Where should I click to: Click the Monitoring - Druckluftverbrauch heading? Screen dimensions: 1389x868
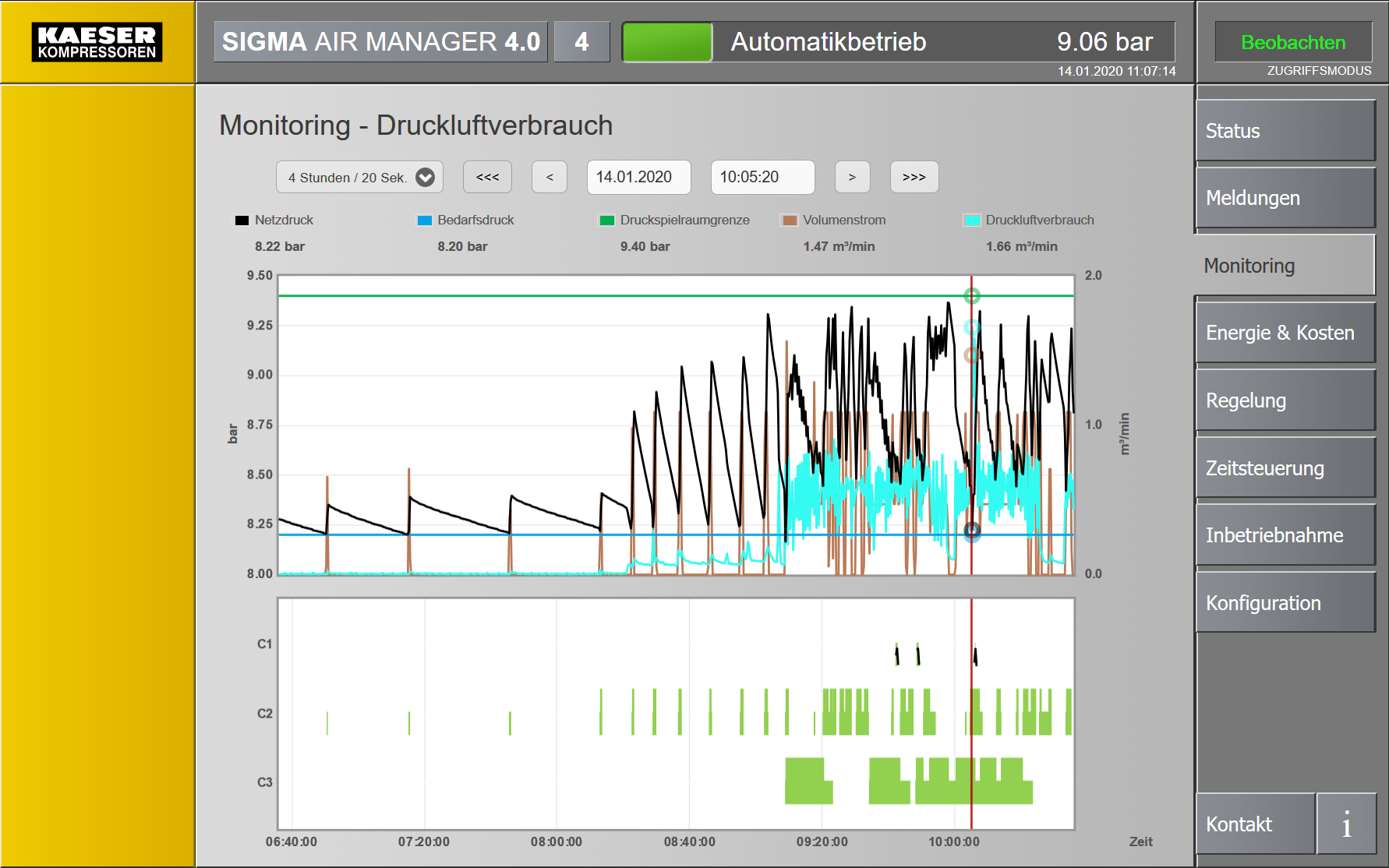point(416,125)
